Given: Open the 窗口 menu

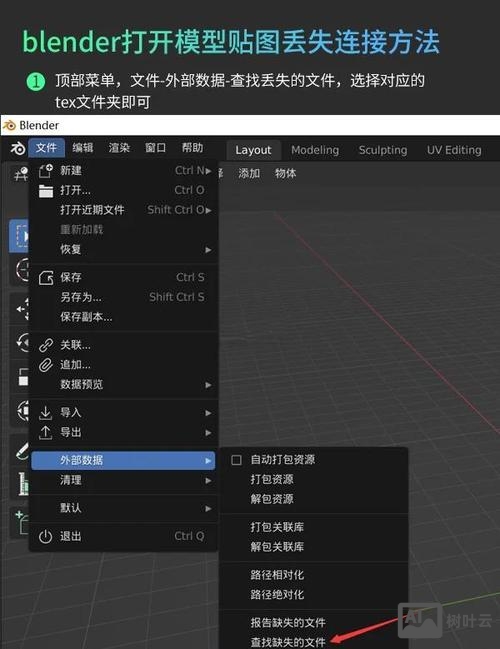Looking at the screenshot, I should (x=156, y=148).
